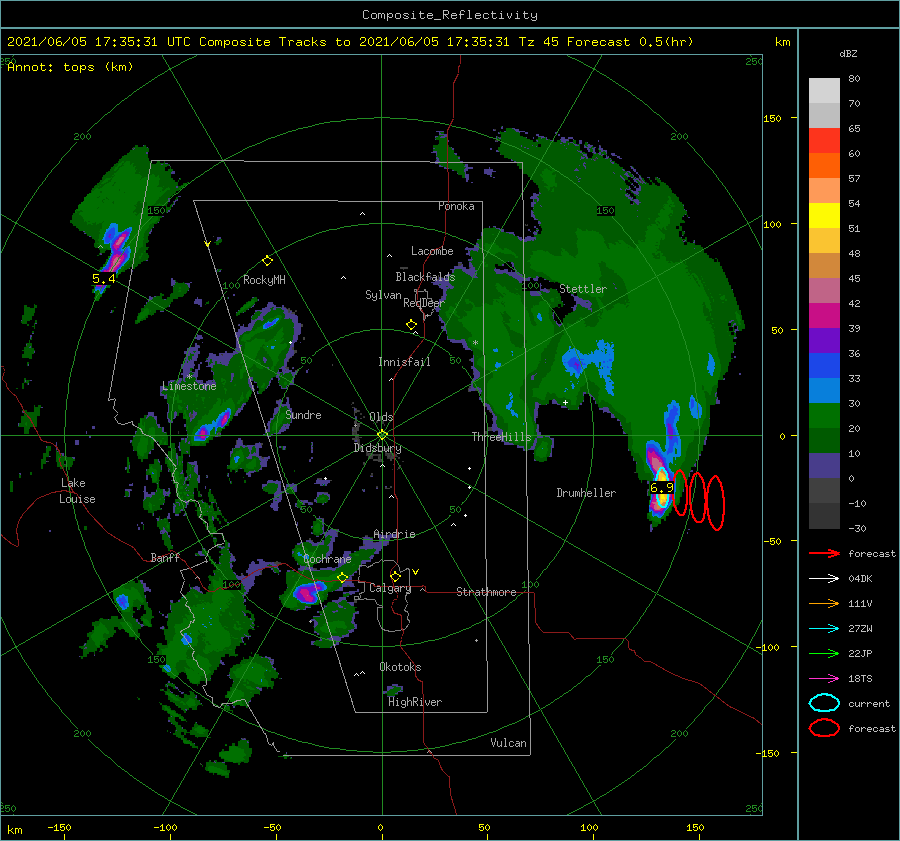Screen dimensions: 900x841
Task: Click the red swatch in the dBZ scale
Action: tap(824, 141)
